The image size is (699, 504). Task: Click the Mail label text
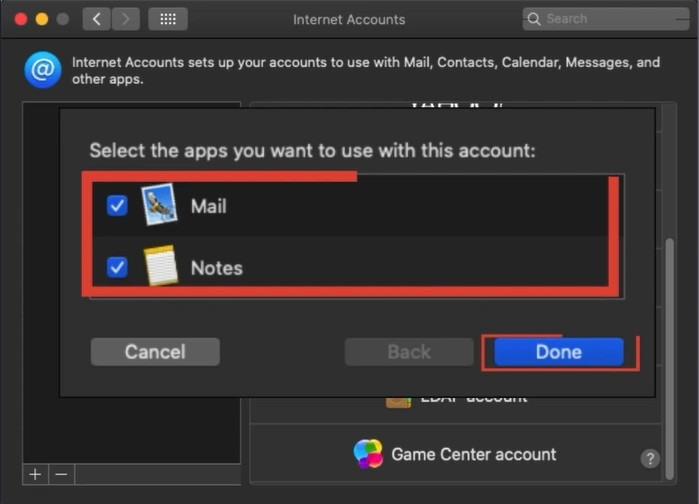209,206
